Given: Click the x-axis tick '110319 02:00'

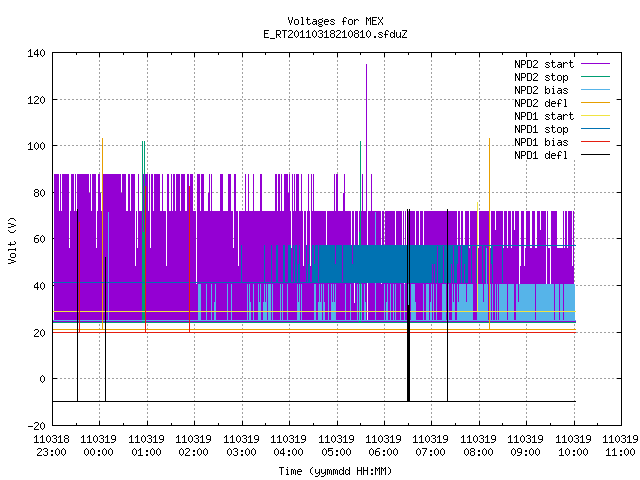Looking at the screenshot, I should 194,446.
